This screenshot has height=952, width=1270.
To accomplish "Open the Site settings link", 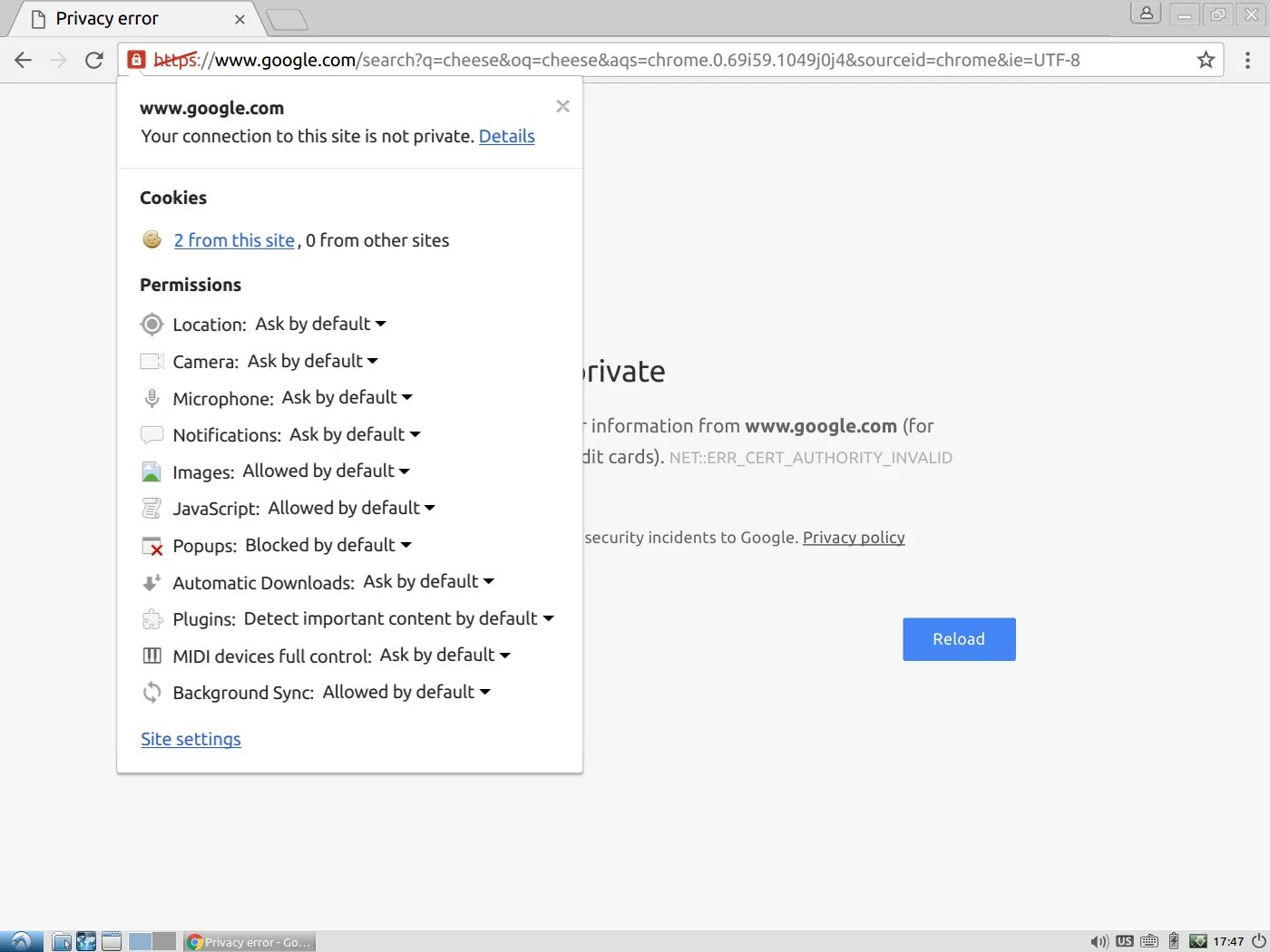I will (x=190, y=739).
